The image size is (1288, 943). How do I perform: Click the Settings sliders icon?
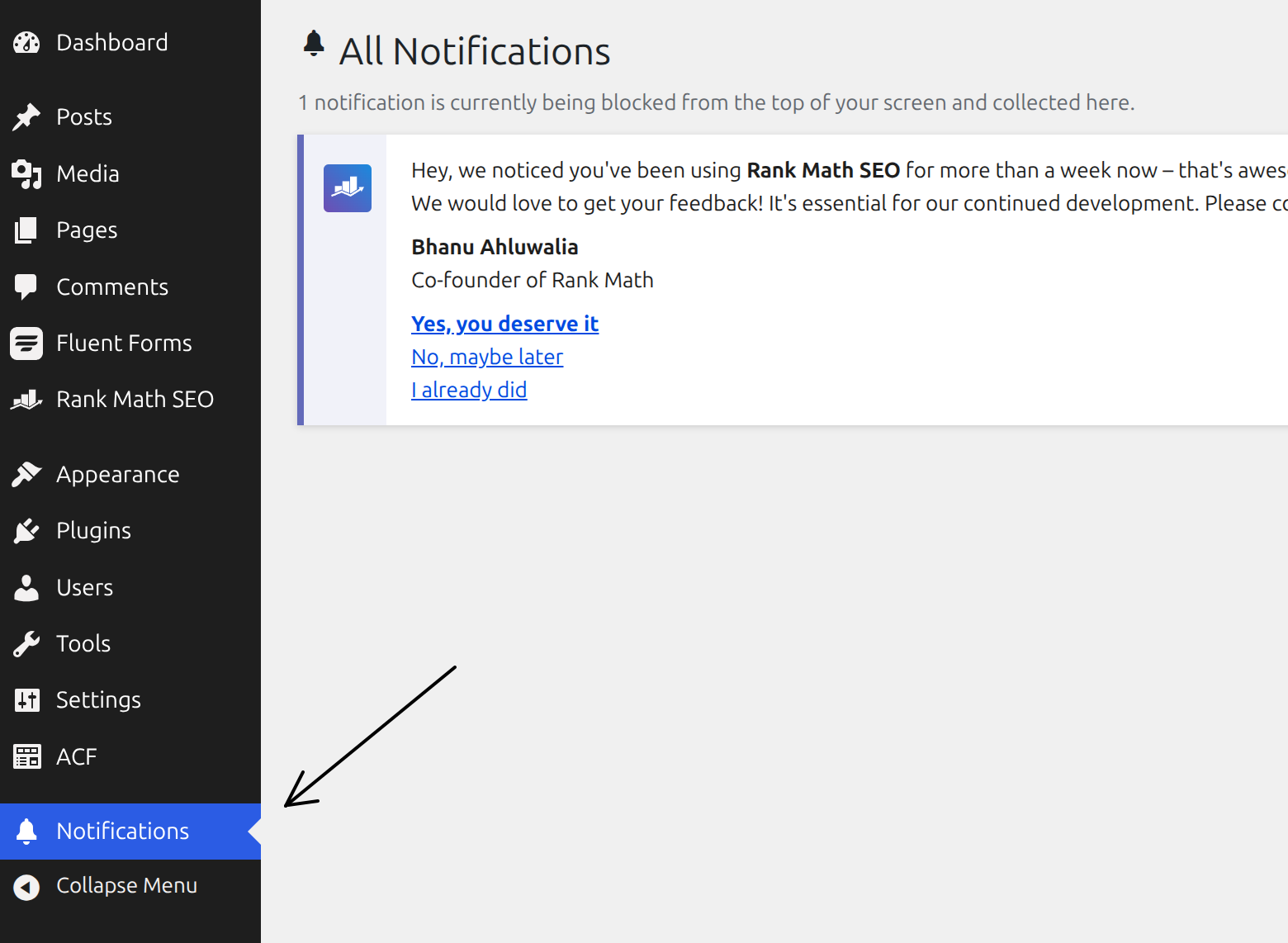pyautogui.click(x=26, y=700)
